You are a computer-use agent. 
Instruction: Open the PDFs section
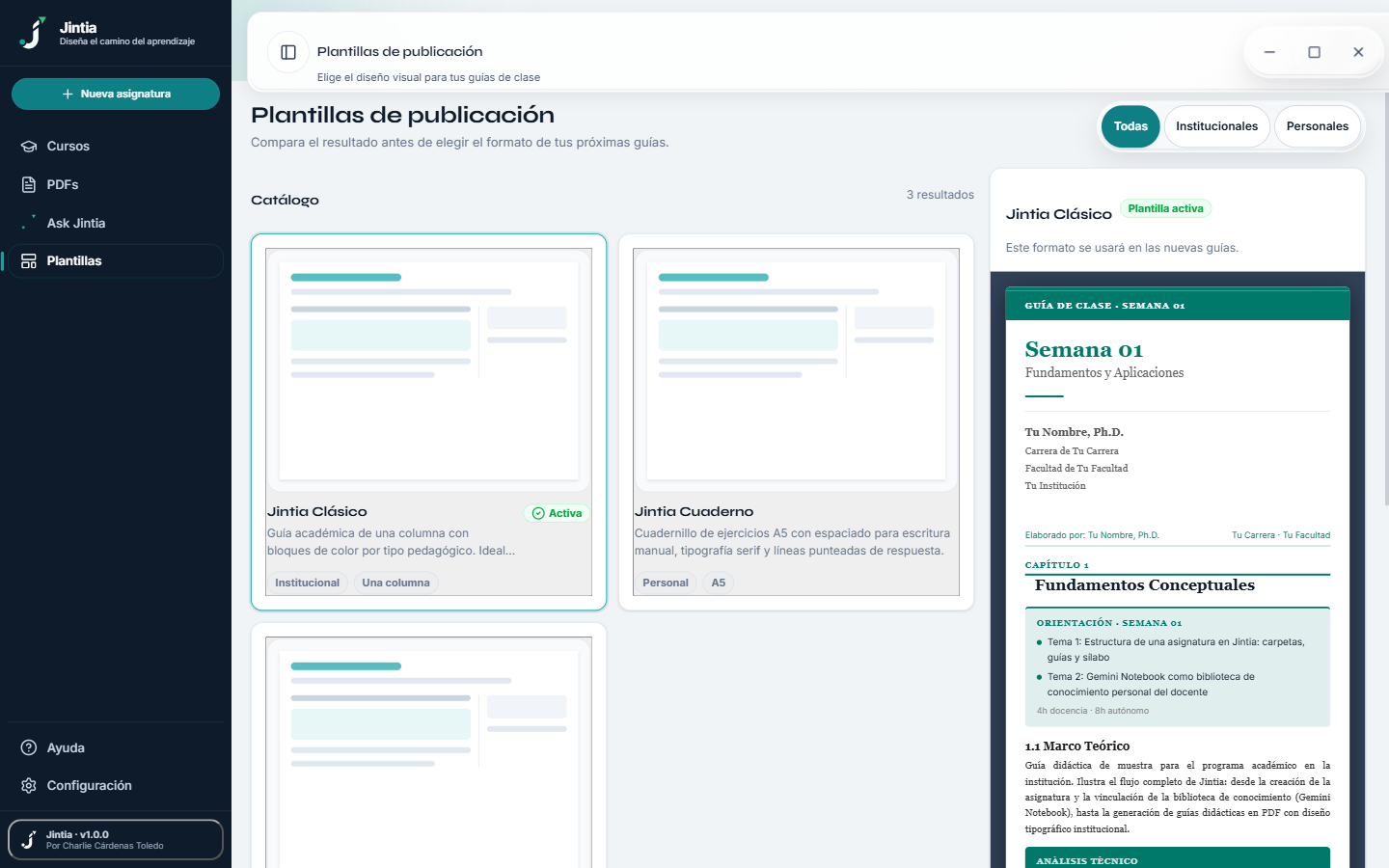116,184
